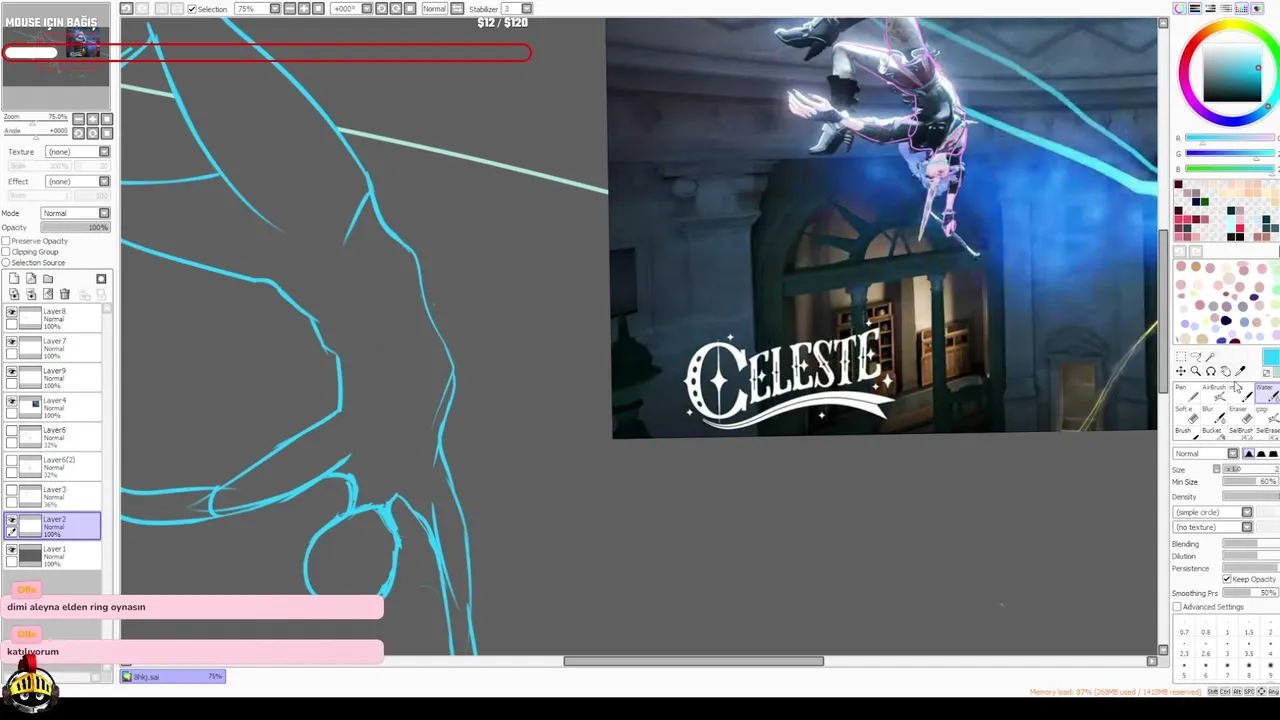The height and width of the screenshot is (720, 1280).
Task: Select Layer3 in the layer list
Action: coord(53,497)
